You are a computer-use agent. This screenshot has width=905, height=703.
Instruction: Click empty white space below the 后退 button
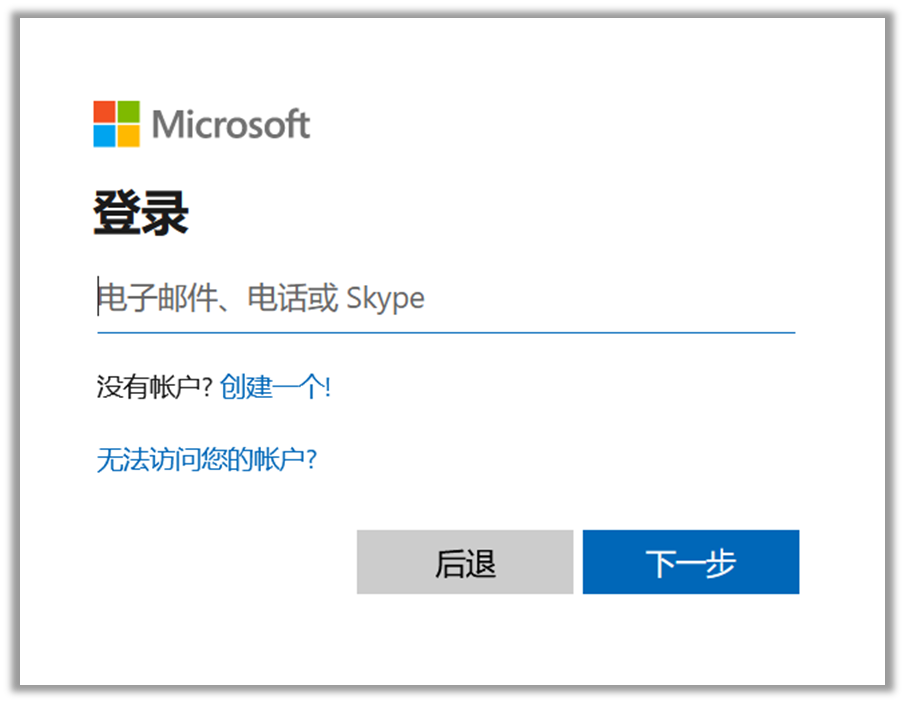pos(464,640)
